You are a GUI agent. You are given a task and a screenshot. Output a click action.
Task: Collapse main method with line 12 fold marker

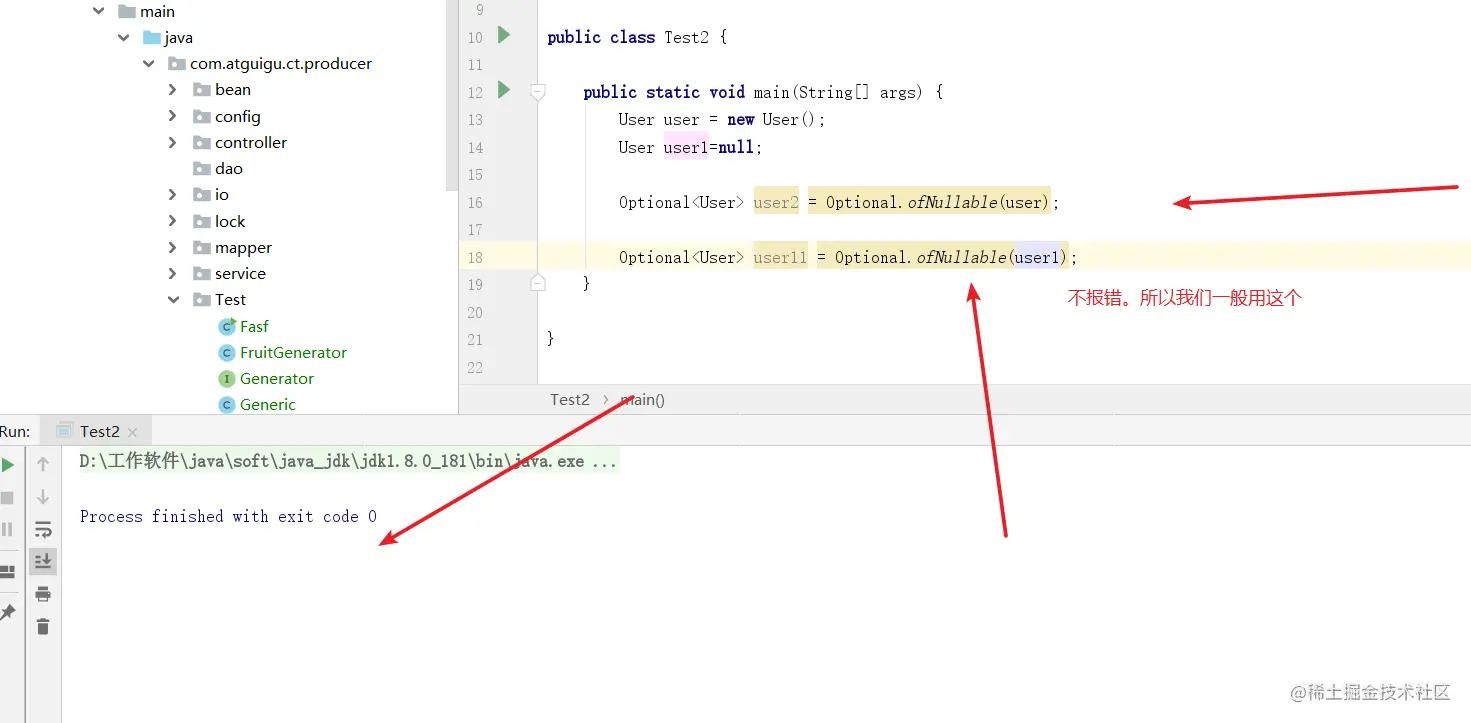pyautogui.click(x=538, y=92)
